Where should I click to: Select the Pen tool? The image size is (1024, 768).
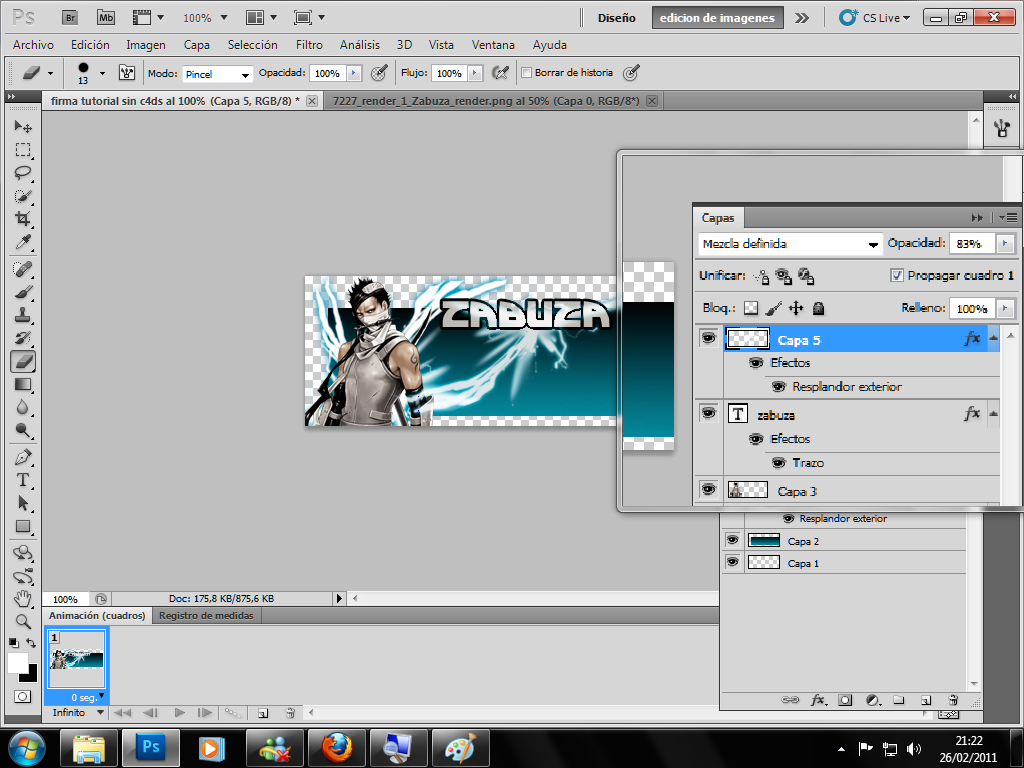(23, 456)
